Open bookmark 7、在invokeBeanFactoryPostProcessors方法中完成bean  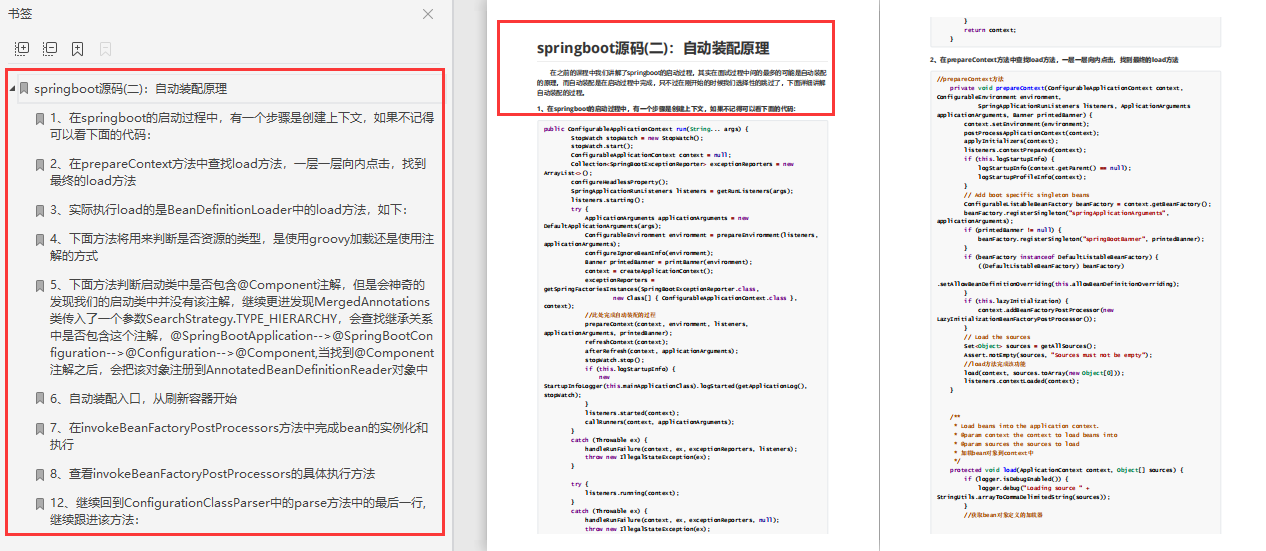(238, 436)
